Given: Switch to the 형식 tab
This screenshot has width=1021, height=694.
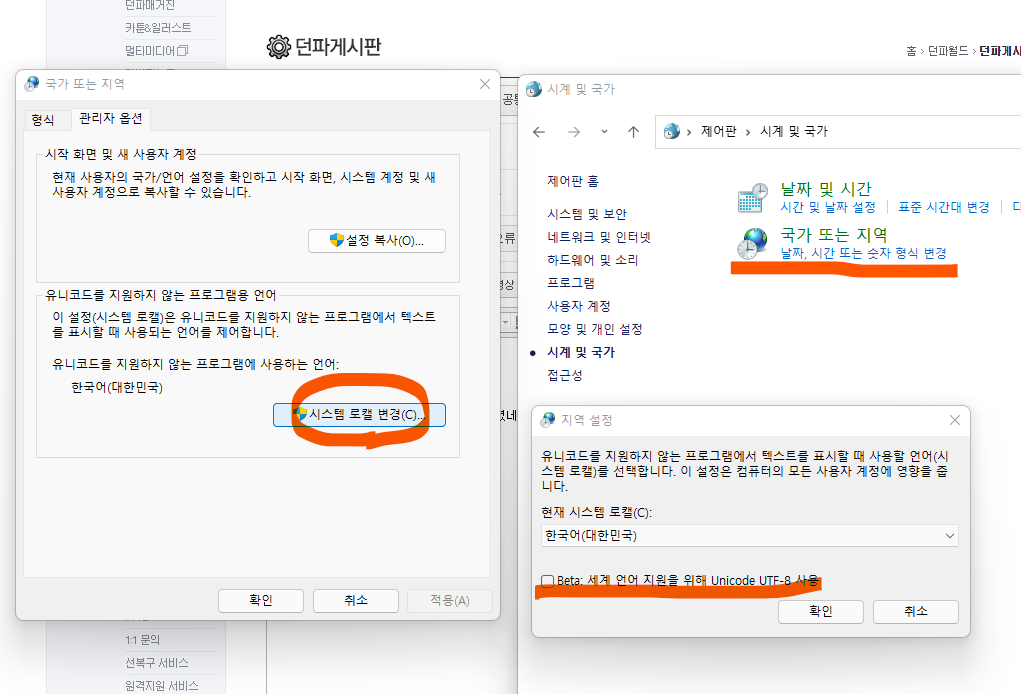Looking at the screenshot, I should (43, 119).
